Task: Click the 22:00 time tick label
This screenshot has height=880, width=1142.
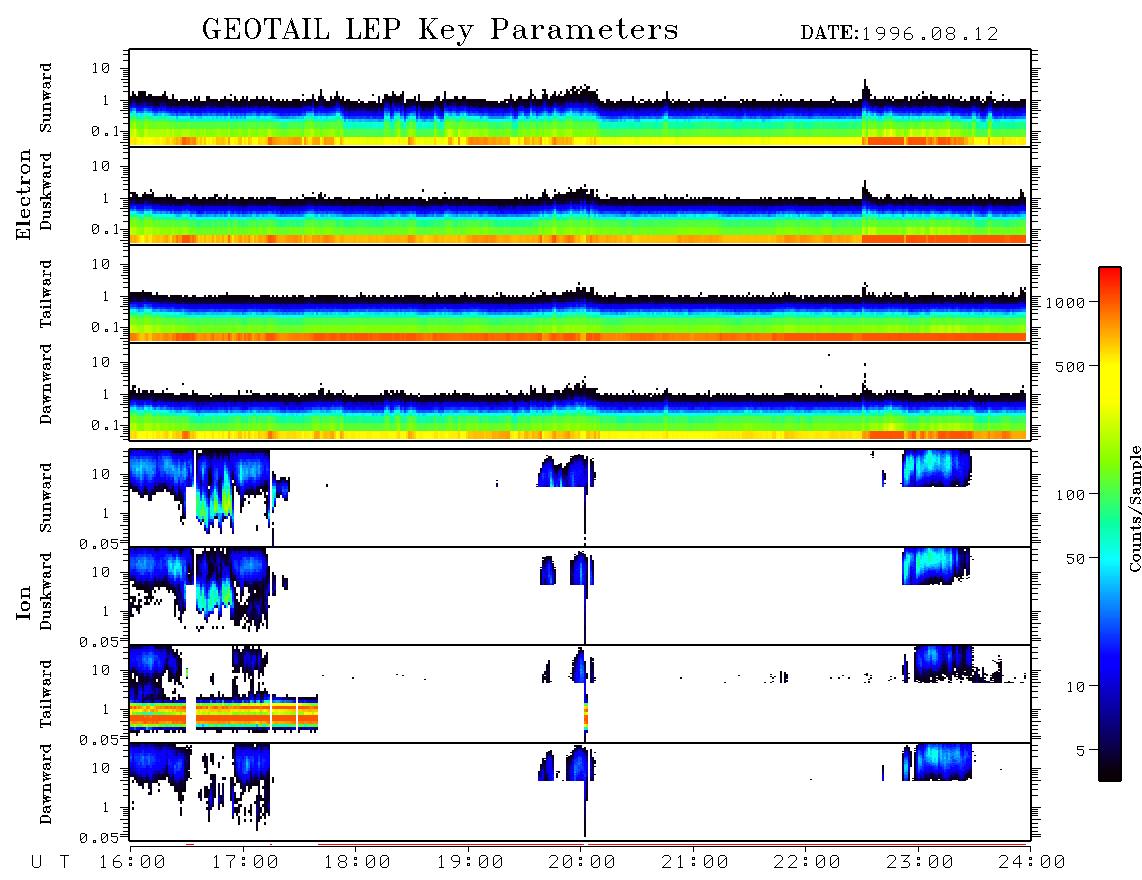Action: (807, 863)
